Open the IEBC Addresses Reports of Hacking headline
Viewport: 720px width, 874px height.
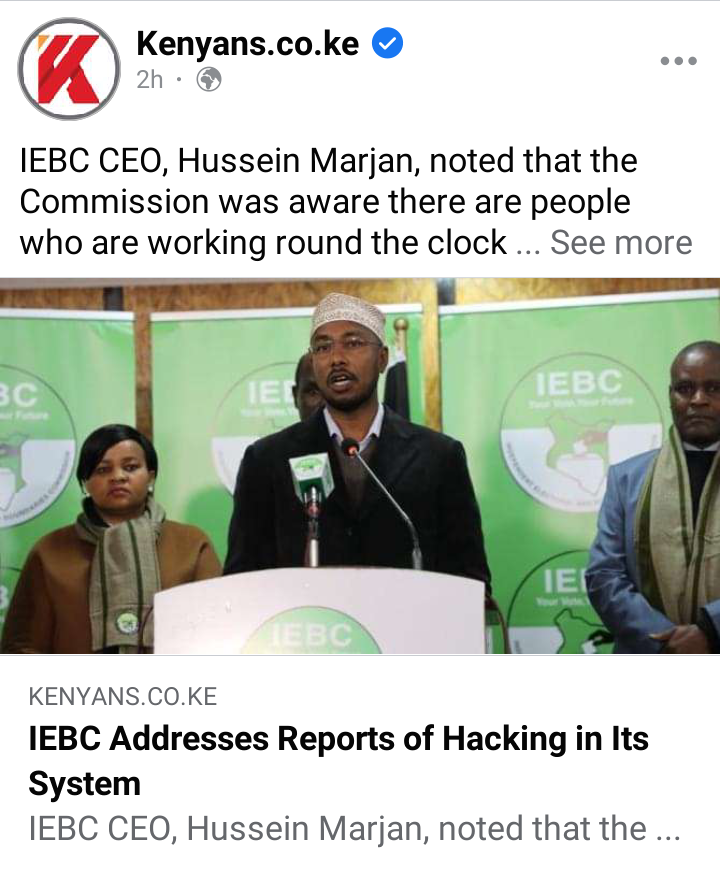338,761
